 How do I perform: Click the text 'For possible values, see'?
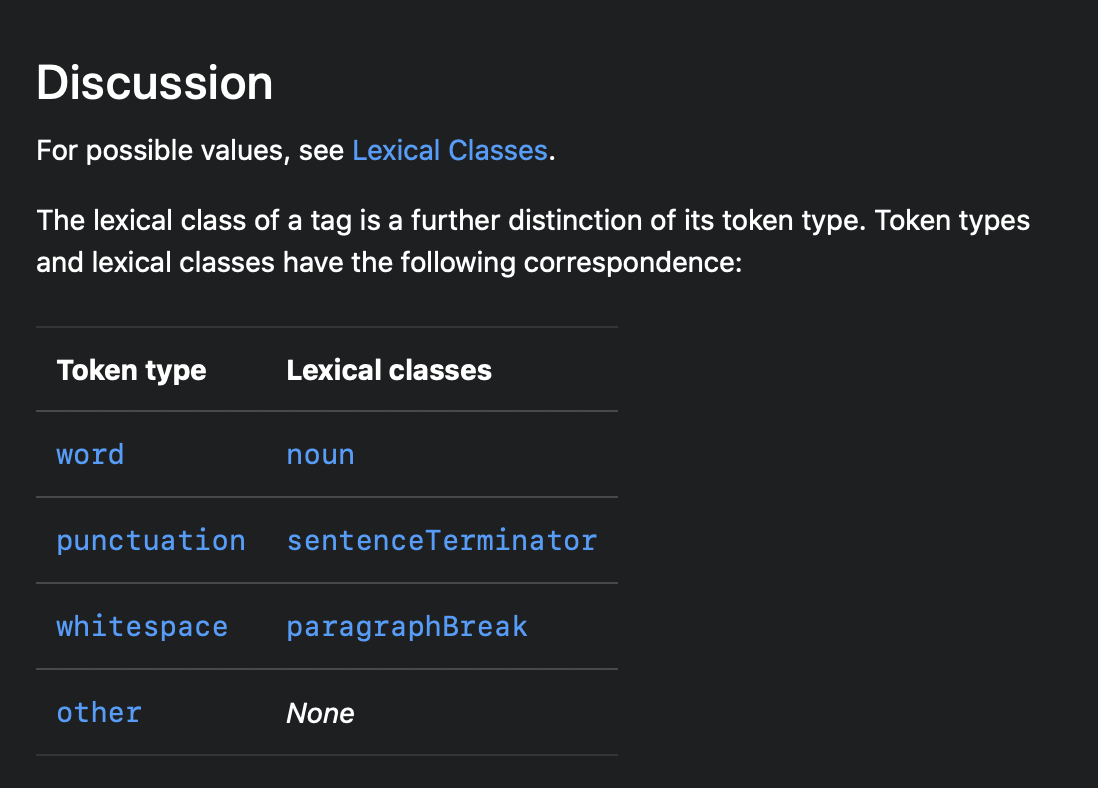pyautogui.click(x=190, y=151)
